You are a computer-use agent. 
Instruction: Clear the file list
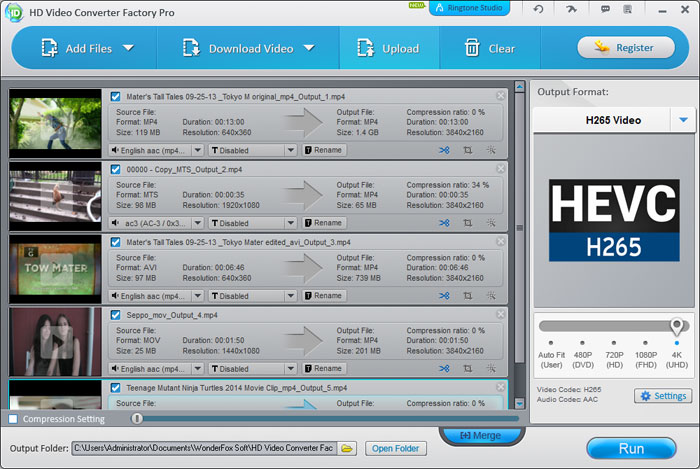(x=490, y=48)
